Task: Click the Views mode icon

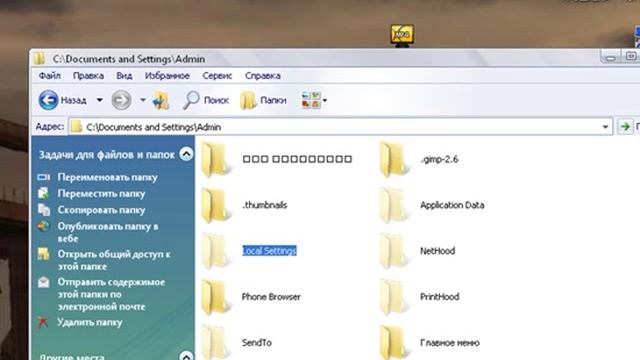Action: pyautogui.click(x=311, y=100)
